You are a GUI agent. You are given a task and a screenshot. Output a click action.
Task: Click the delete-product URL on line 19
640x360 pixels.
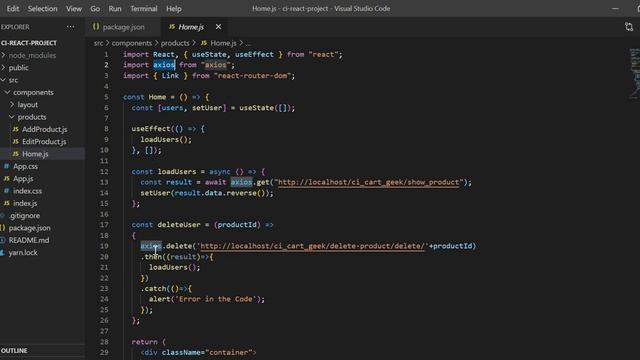click(x=312, y=246)
